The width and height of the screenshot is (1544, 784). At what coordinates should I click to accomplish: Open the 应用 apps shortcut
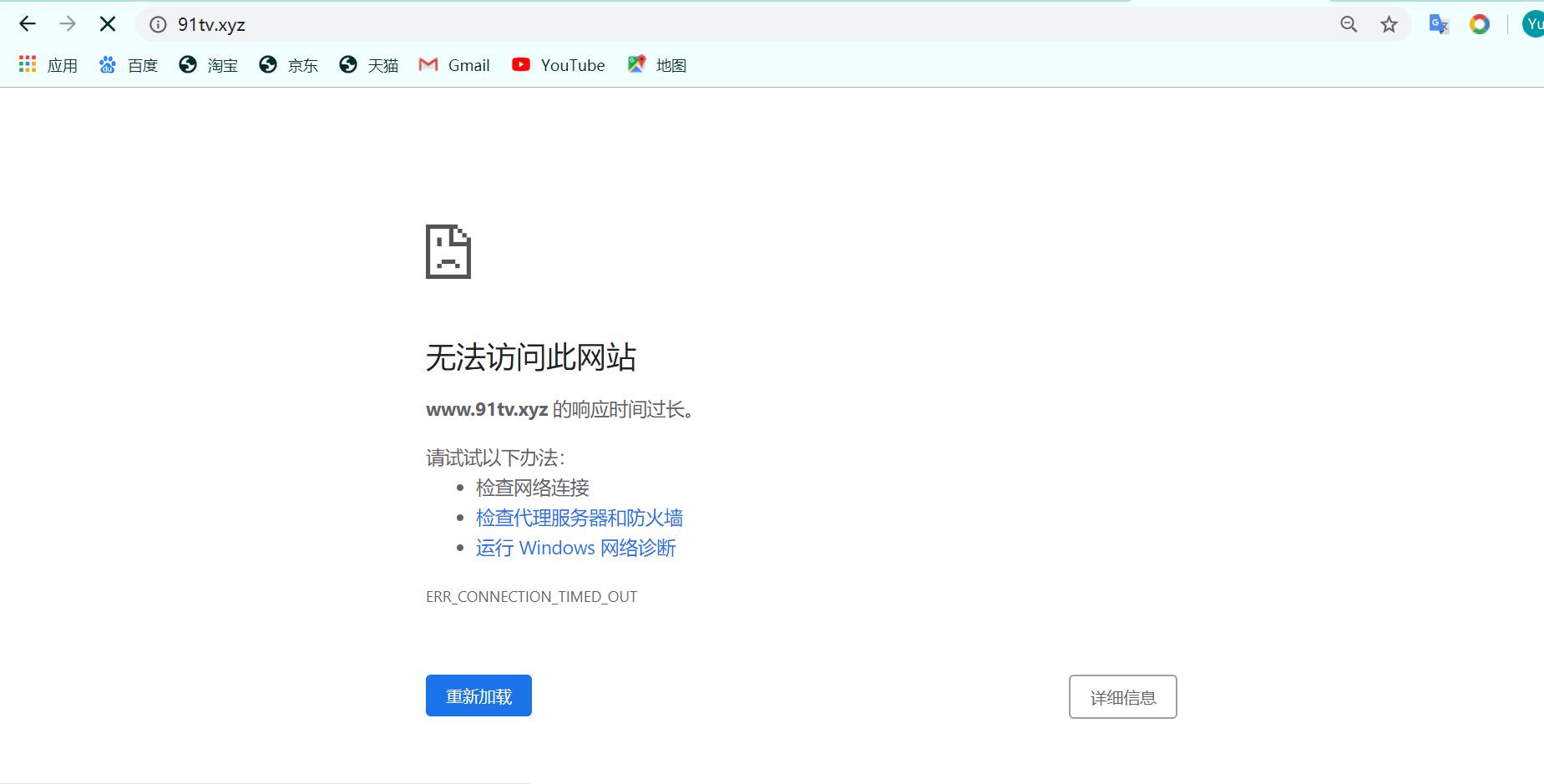[49, 64]
